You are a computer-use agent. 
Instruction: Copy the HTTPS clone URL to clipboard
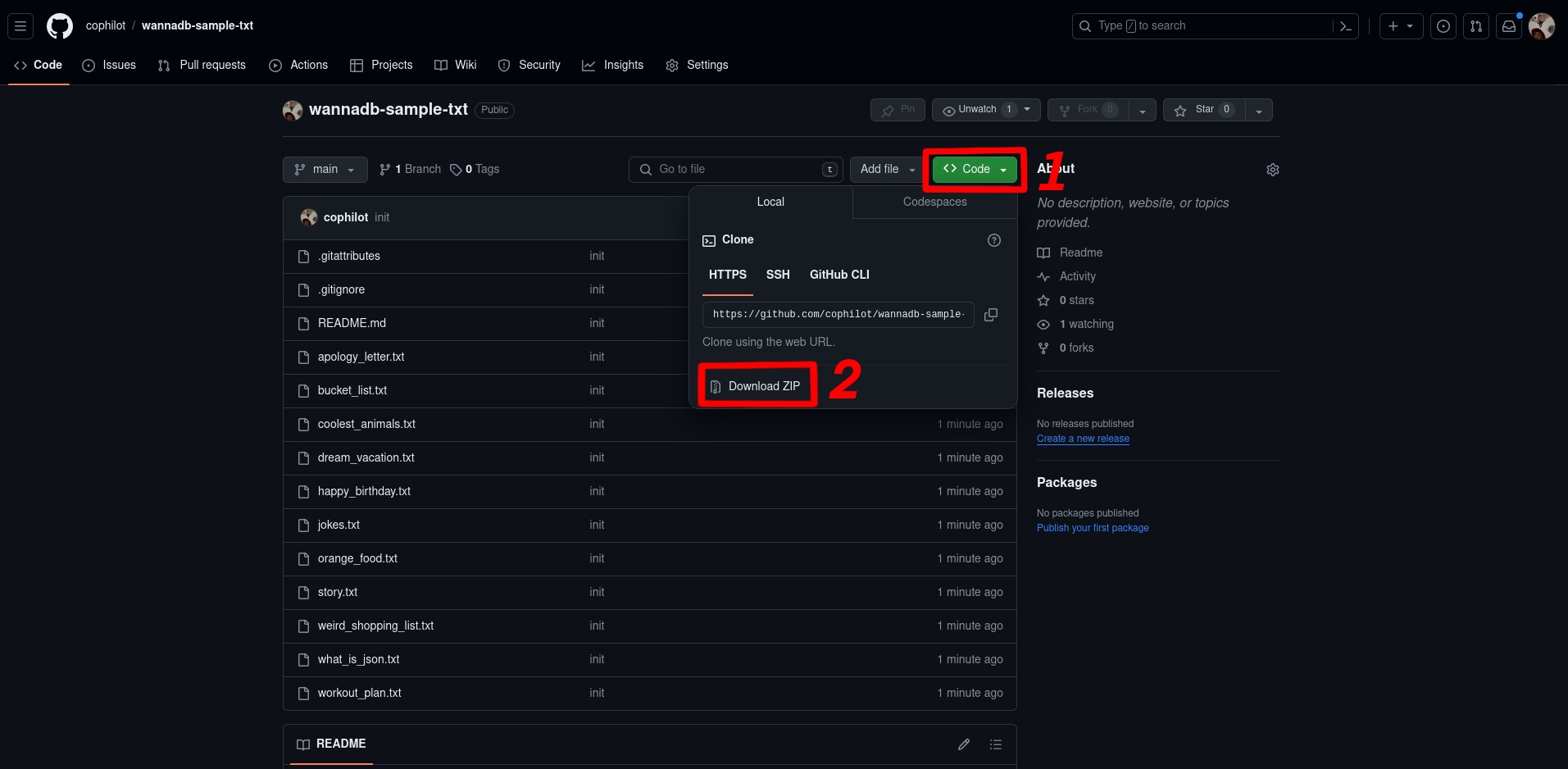[x=991, y=315]
